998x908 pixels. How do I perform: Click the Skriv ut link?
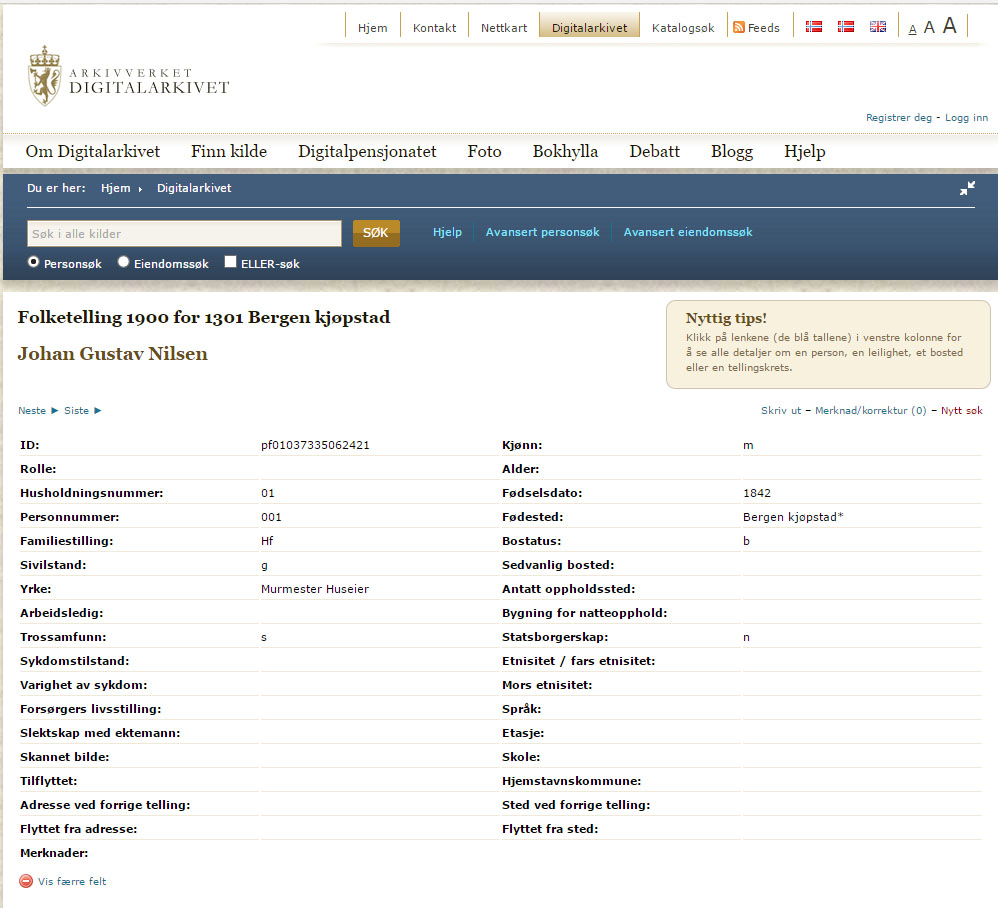pos(781,410)
